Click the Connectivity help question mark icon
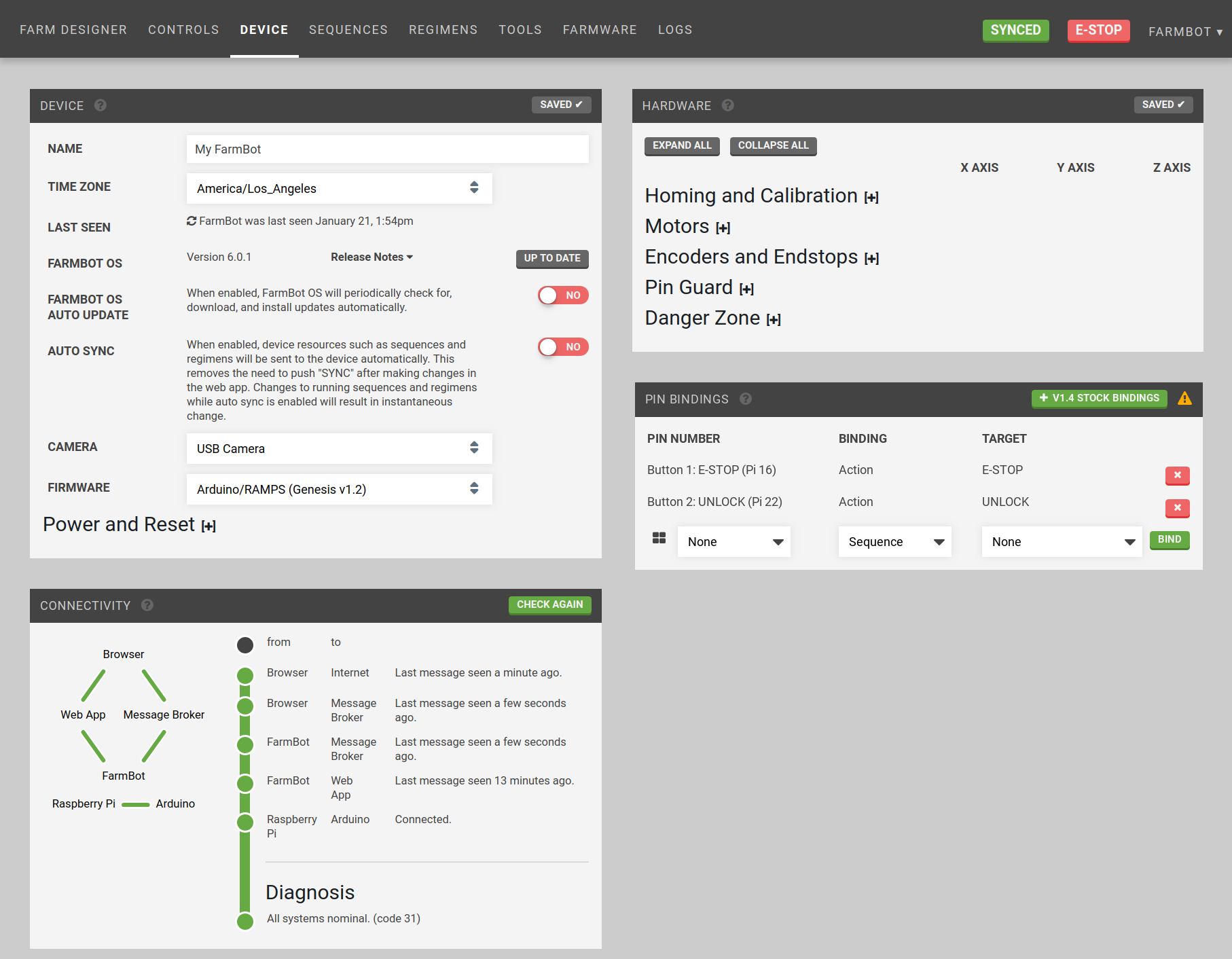This screenshot has width=1232, height=959. point(147,605)
